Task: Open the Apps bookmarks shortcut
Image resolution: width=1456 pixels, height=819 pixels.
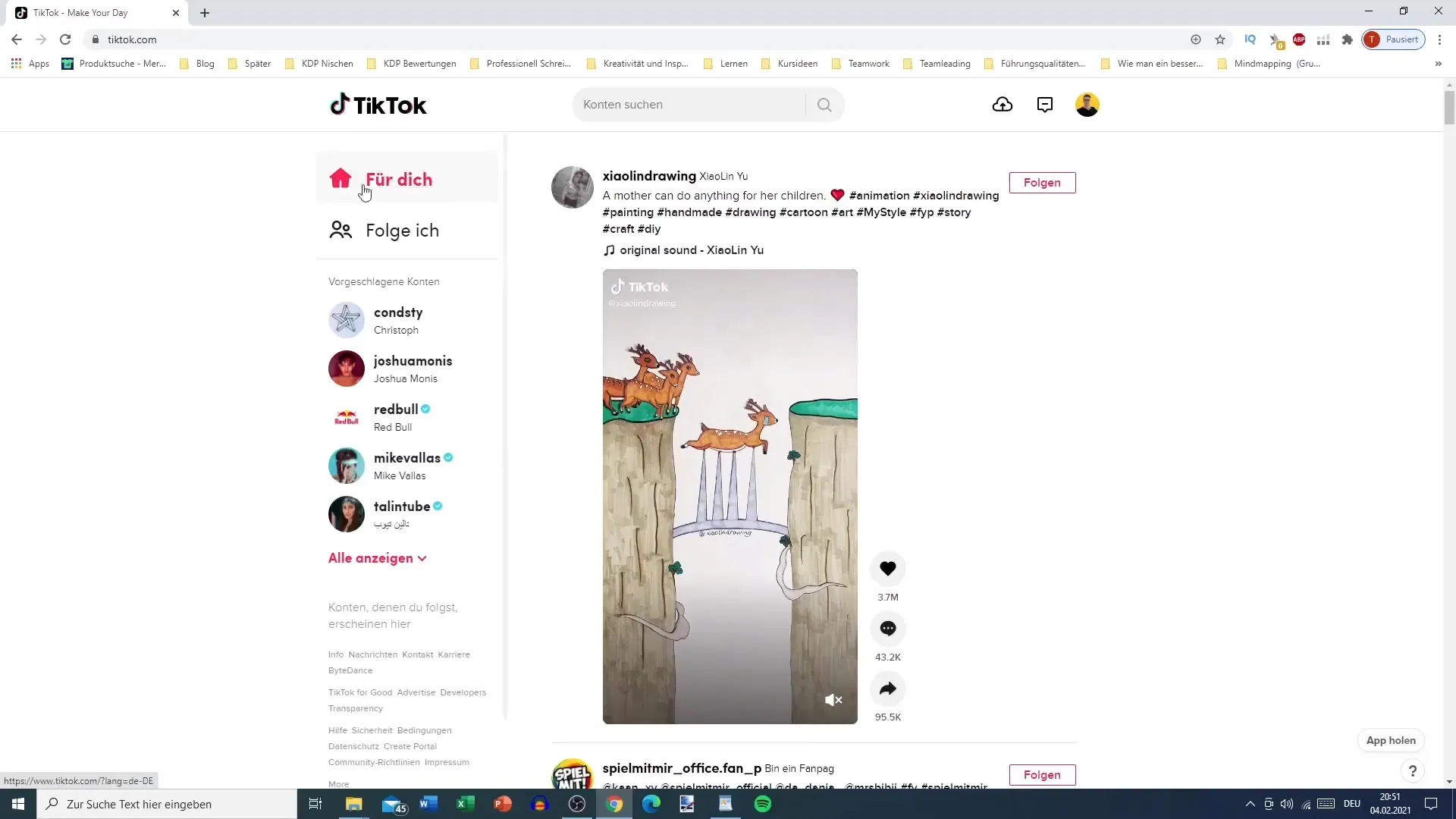Action: point(30,64)
